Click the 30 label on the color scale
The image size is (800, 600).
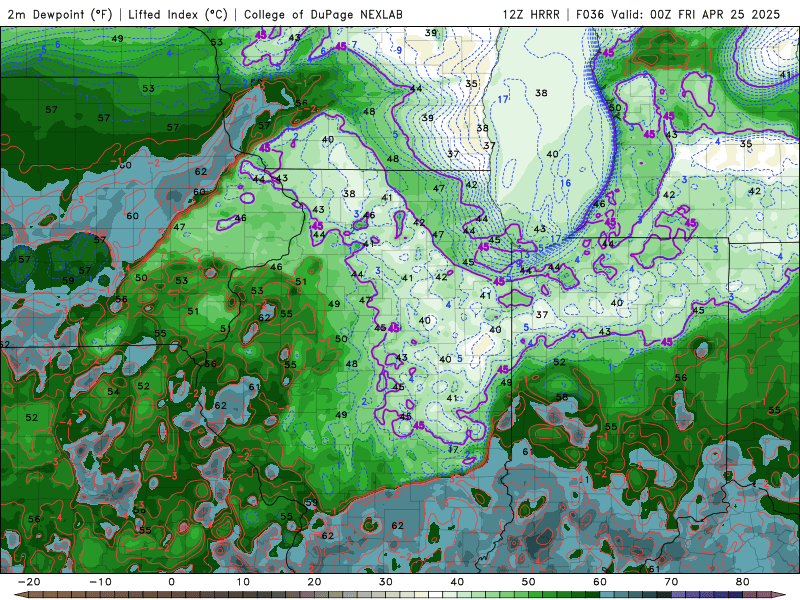(x=386, y=582)
